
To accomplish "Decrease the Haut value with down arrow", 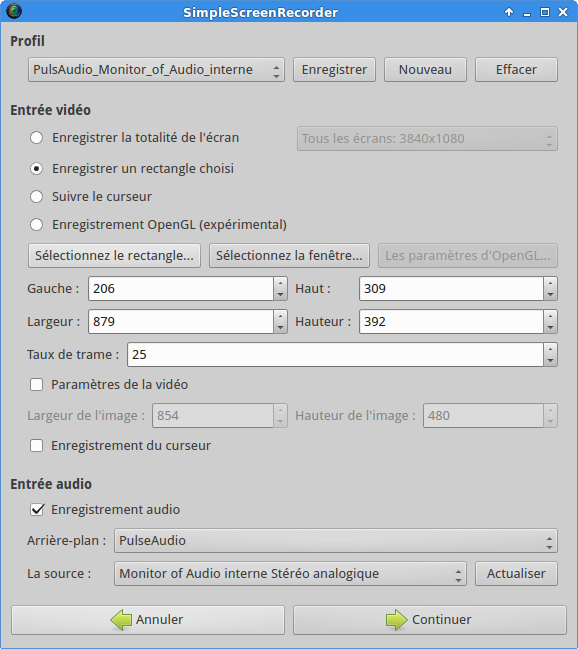I will [550, 294].
